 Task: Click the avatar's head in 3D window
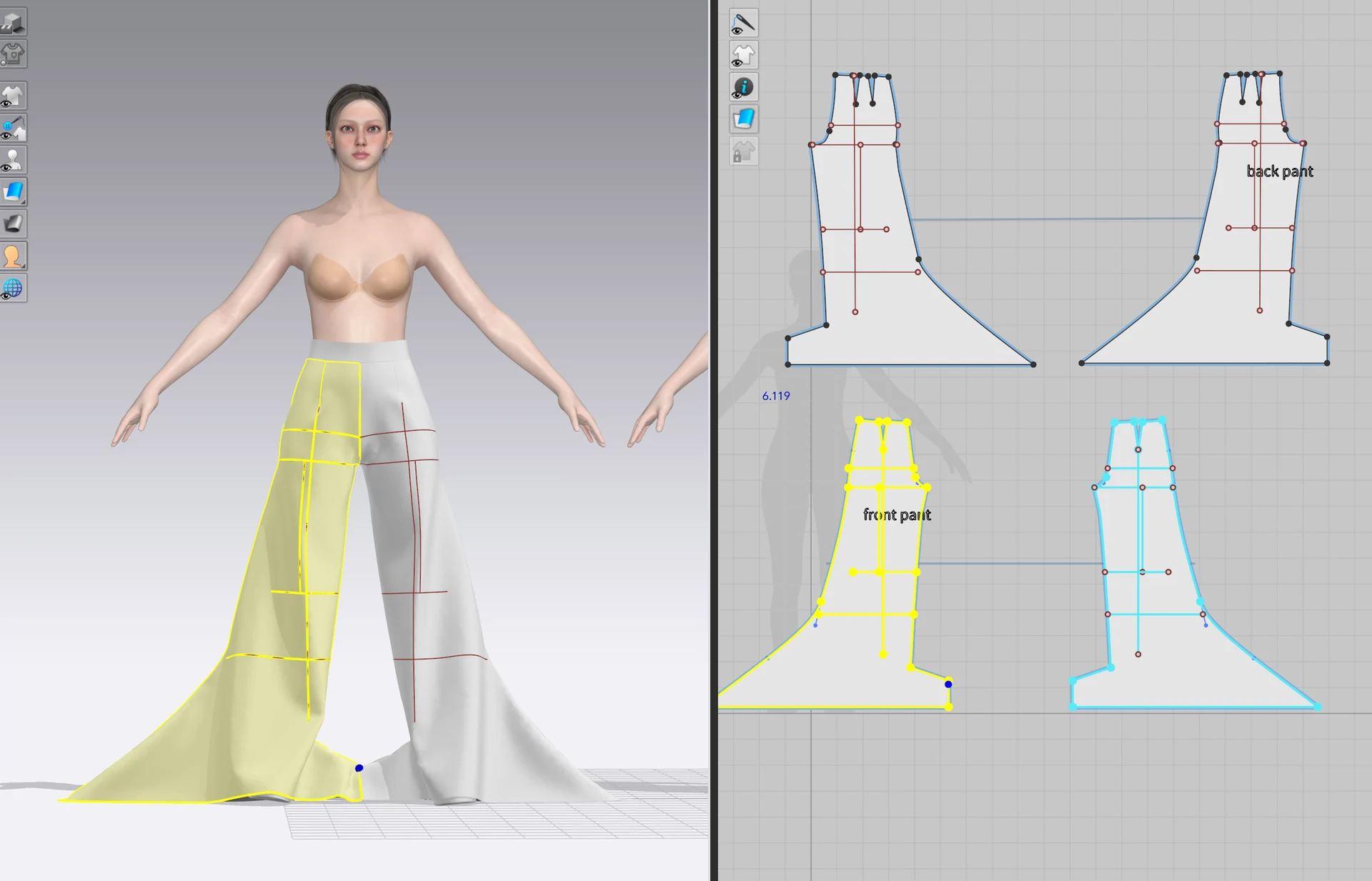(x=359, y=129)
